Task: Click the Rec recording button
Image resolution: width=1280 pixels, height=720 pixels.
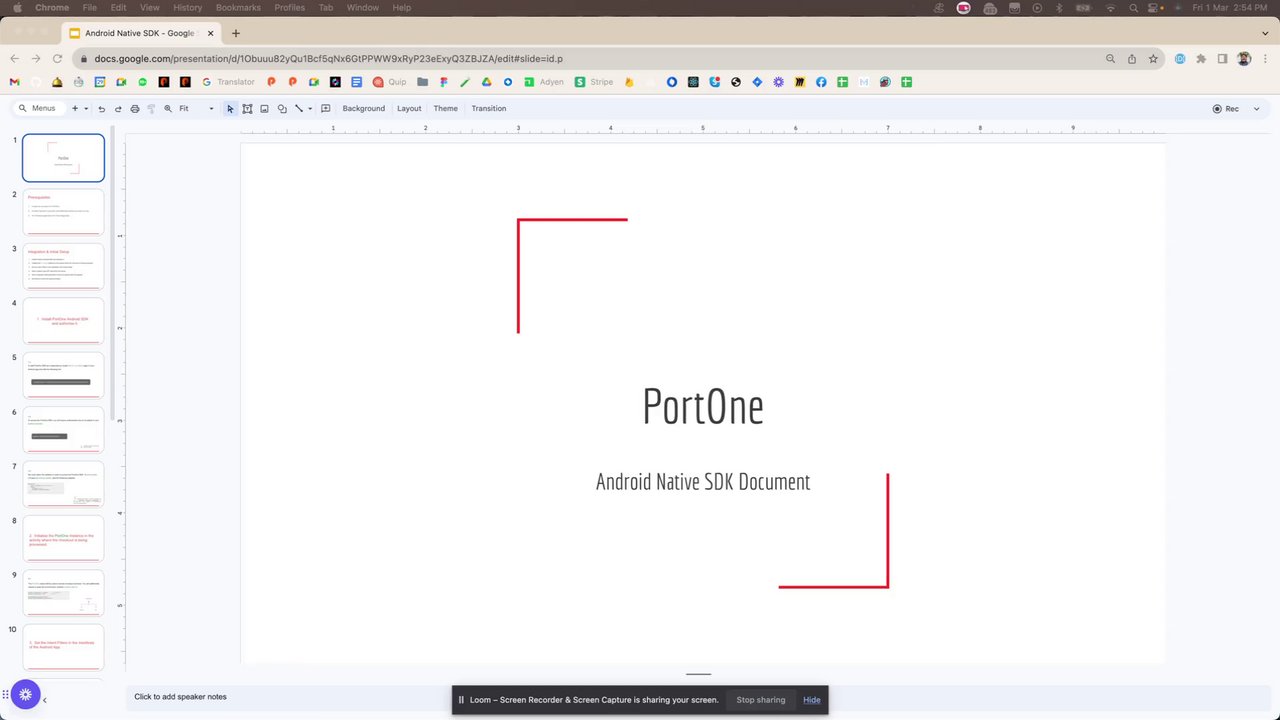Action: pos(1226,108)
